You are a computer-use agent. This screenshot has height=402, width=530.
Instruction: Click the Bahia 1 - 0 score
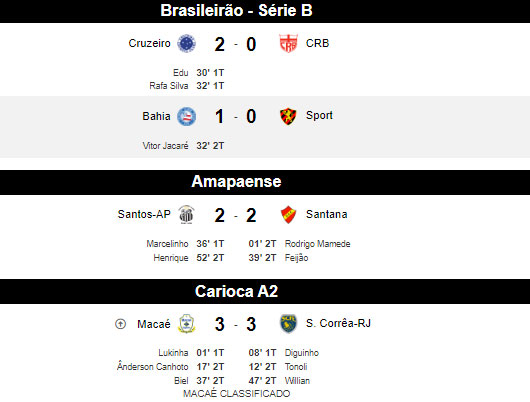tap(236, 116)
